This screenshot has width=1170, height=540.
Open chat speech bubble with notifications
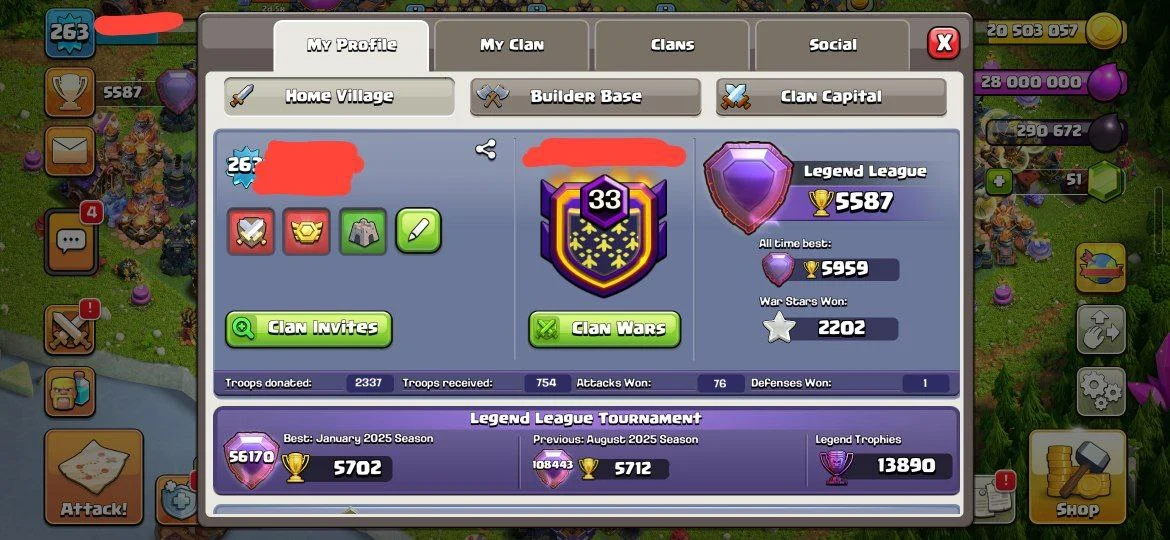pyautogui.click(x=71, y=241)
